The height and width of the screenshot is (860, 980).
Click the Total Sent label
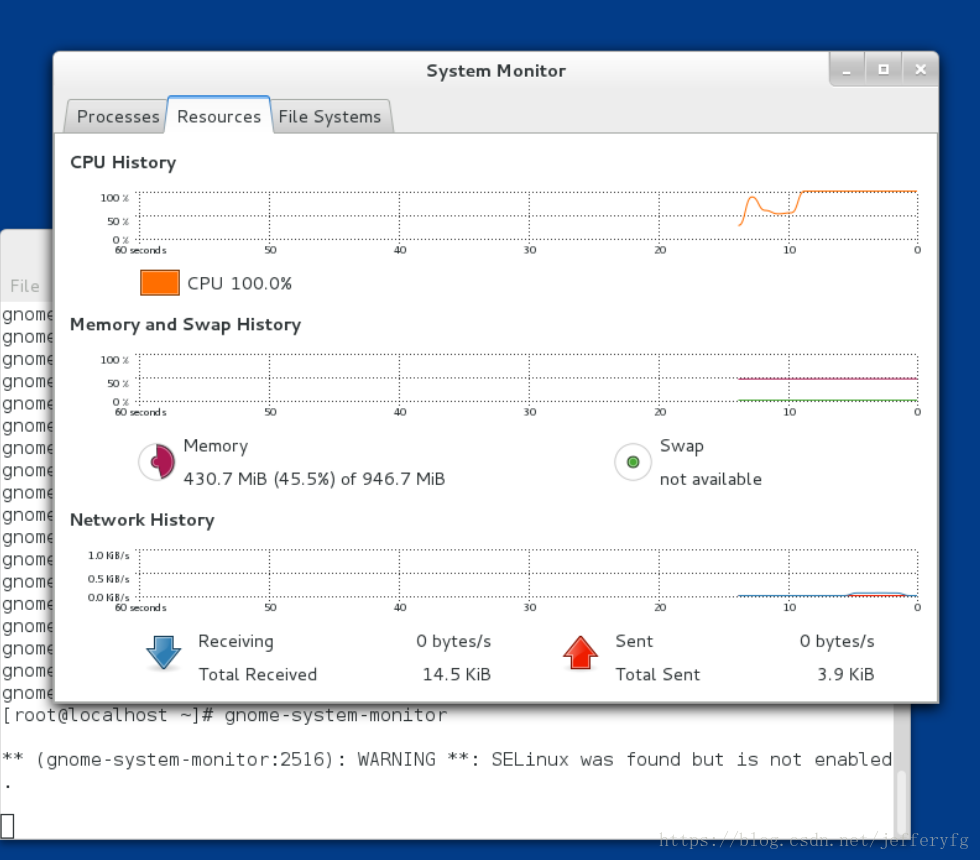tap(658, 674)
